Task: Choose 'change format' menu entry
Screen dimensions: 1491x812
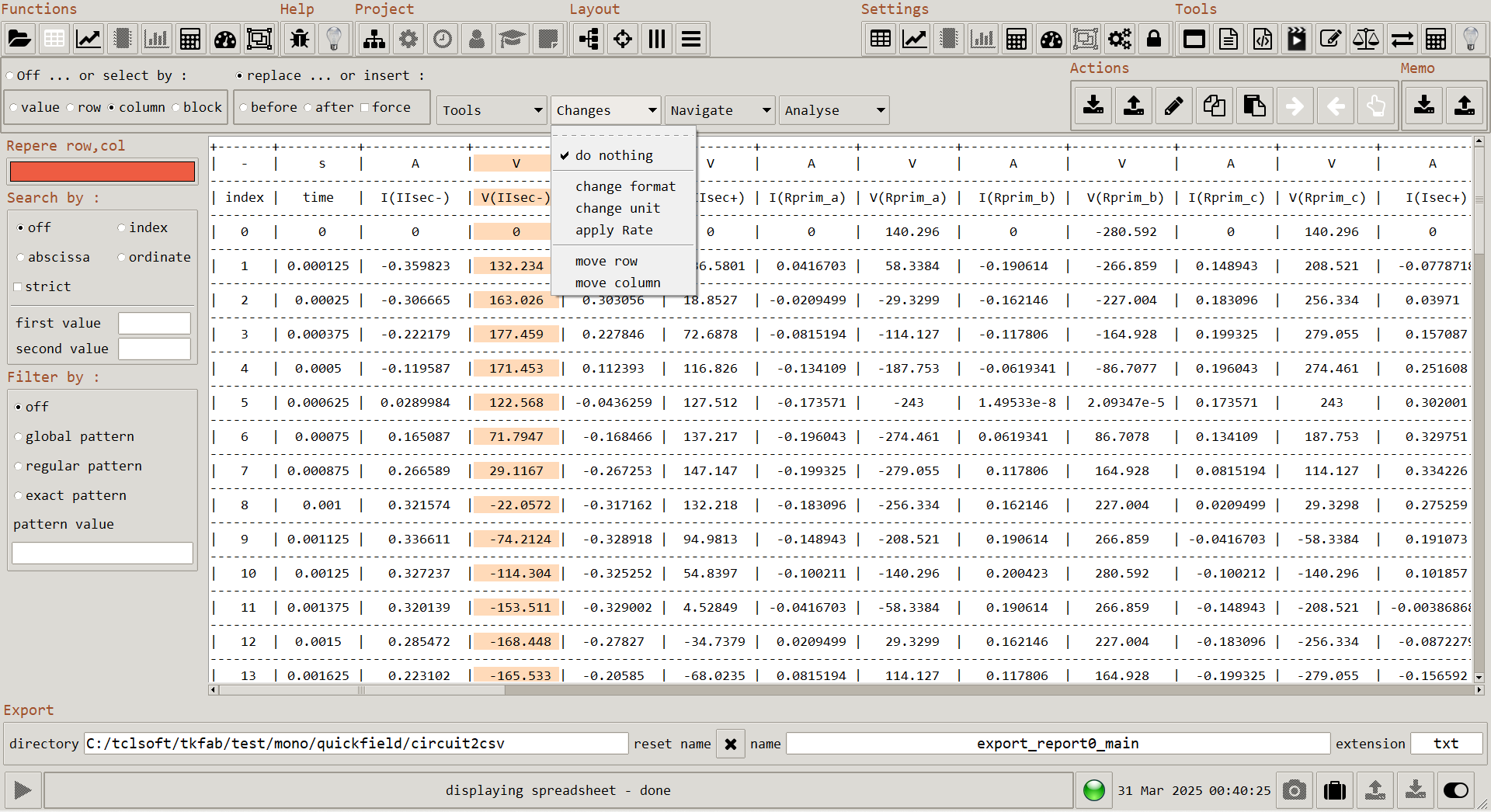Action: point(624,186)
